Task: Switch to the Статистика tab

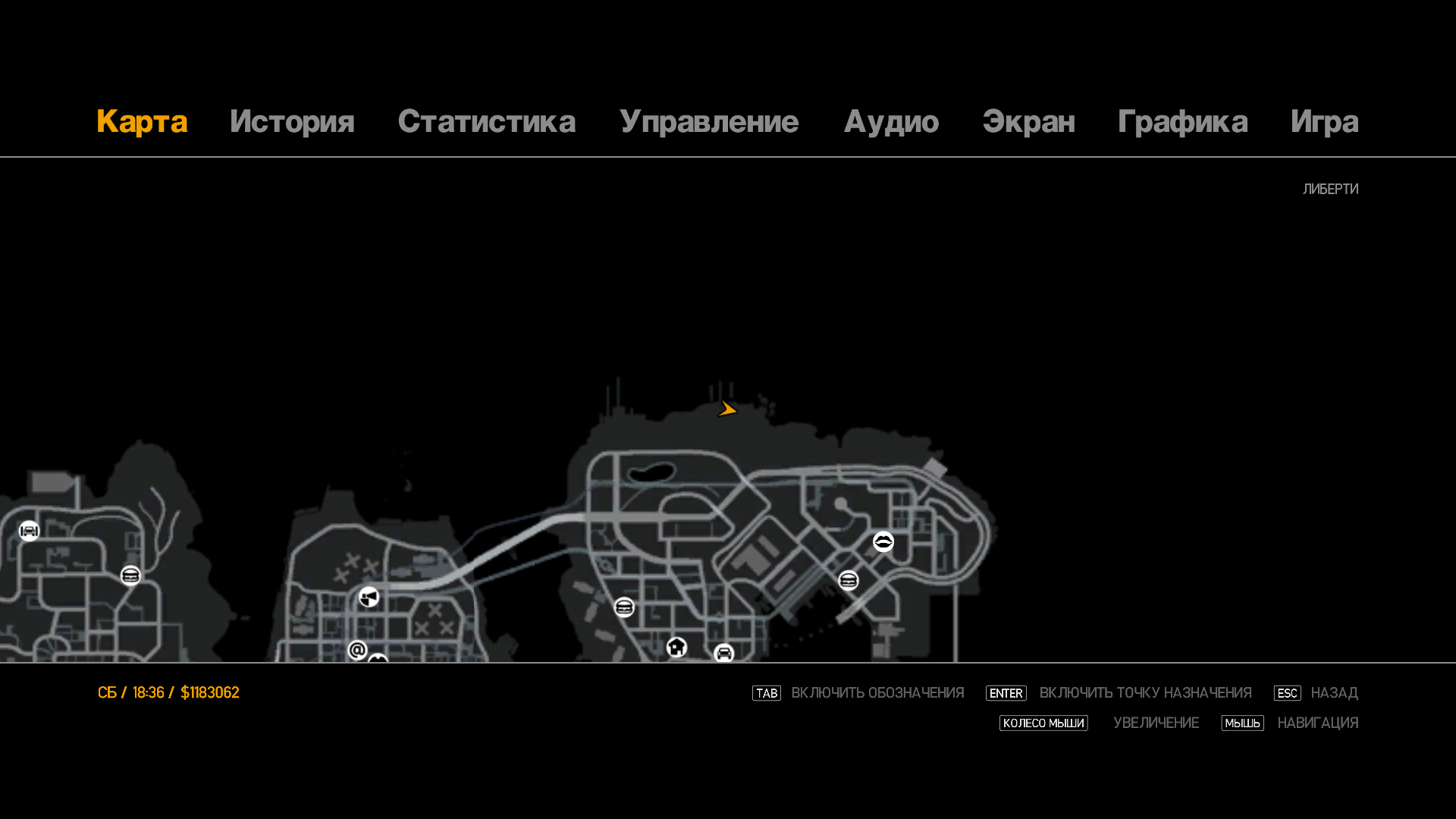Action: pyautogui.click(x=486, y=121)
